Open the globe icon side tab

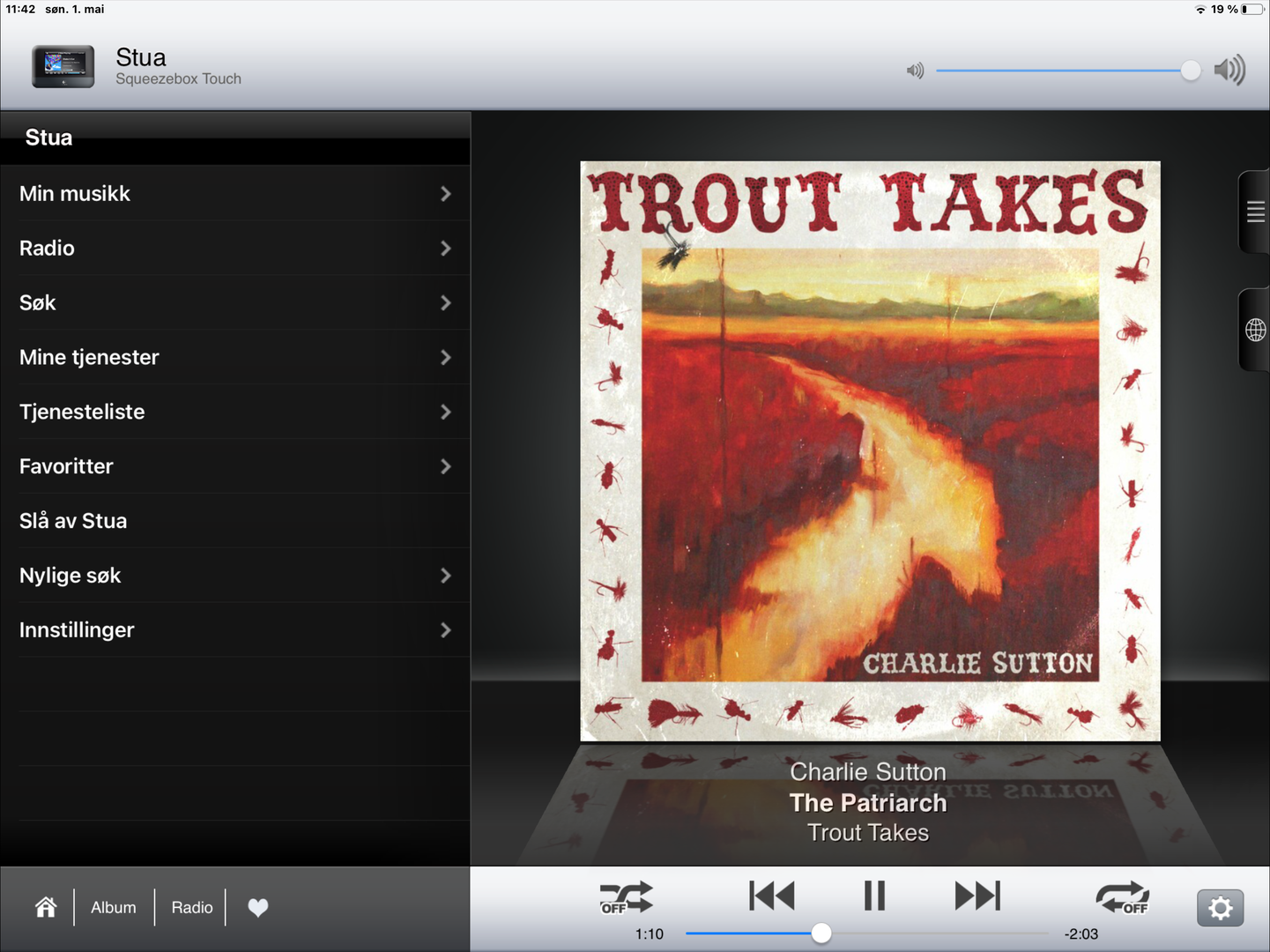pyautogui.click(x=1255, y=330)
